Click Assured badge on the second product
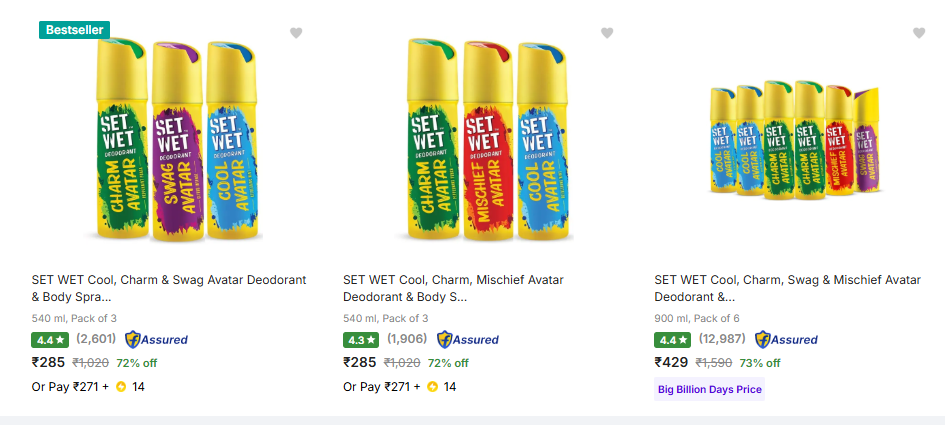The width and height of the screenshot is (945, 426). pyautogui.click(x=468, y=339)
